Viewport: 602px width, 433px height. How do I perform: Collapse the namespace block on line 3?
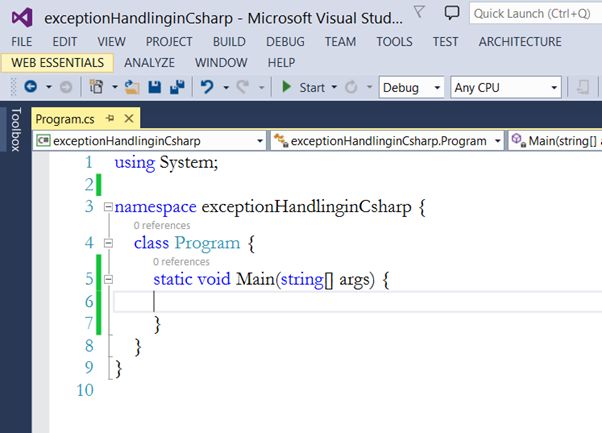tap(108, 207)
